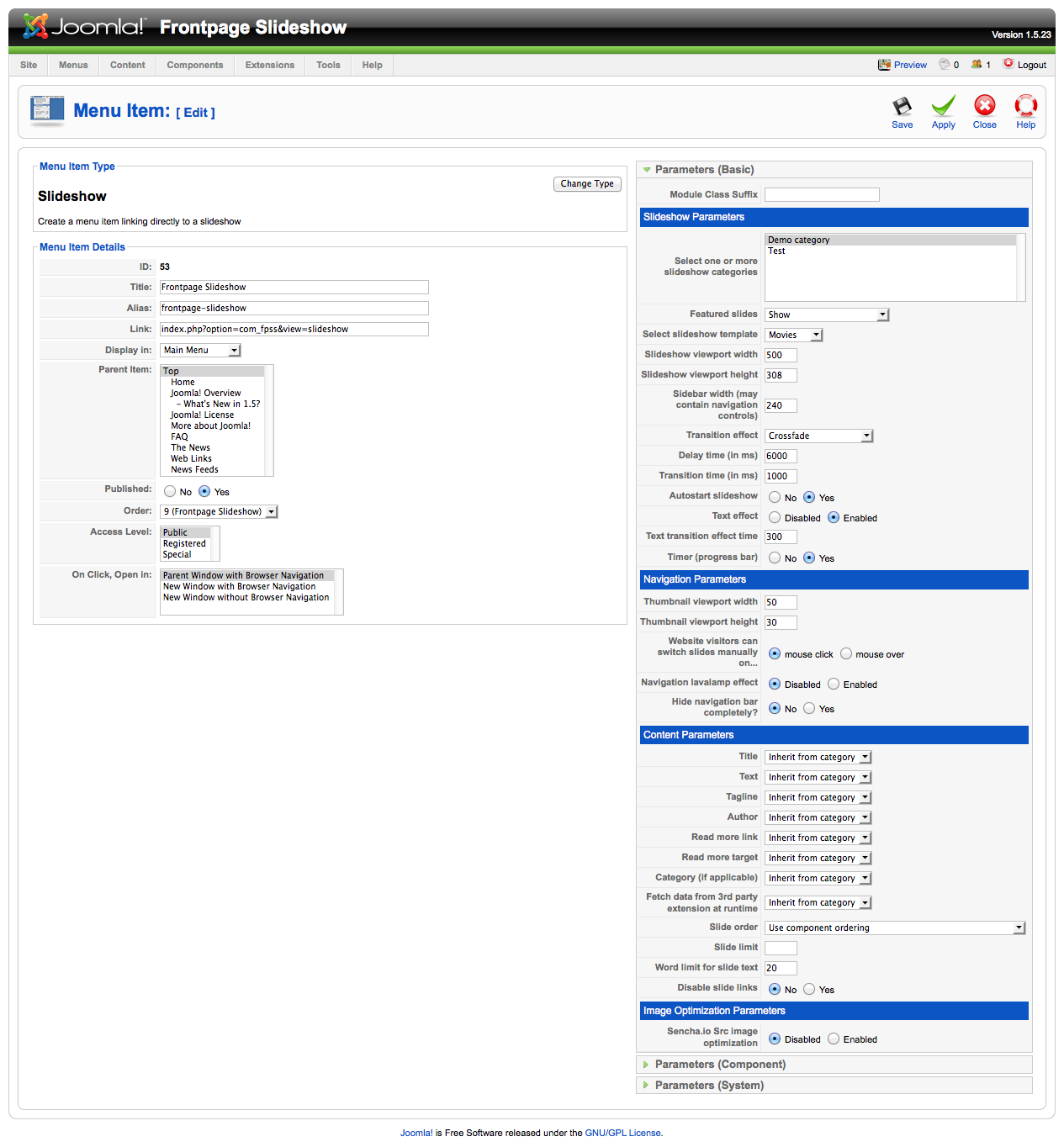Follow the GNU/GPL License link
This screenshot has width=1064, height=1147.
point(622,1134)
